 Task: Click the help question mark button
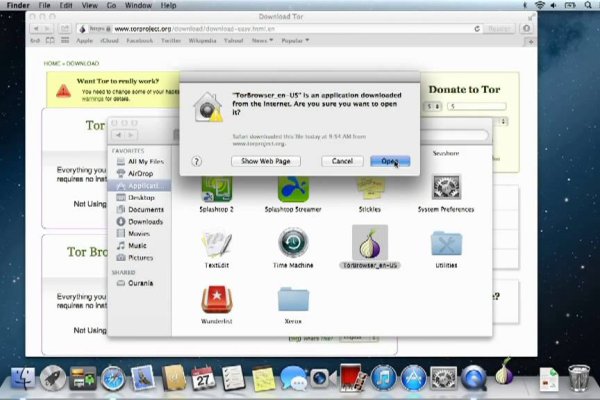[x=196, y=161]
